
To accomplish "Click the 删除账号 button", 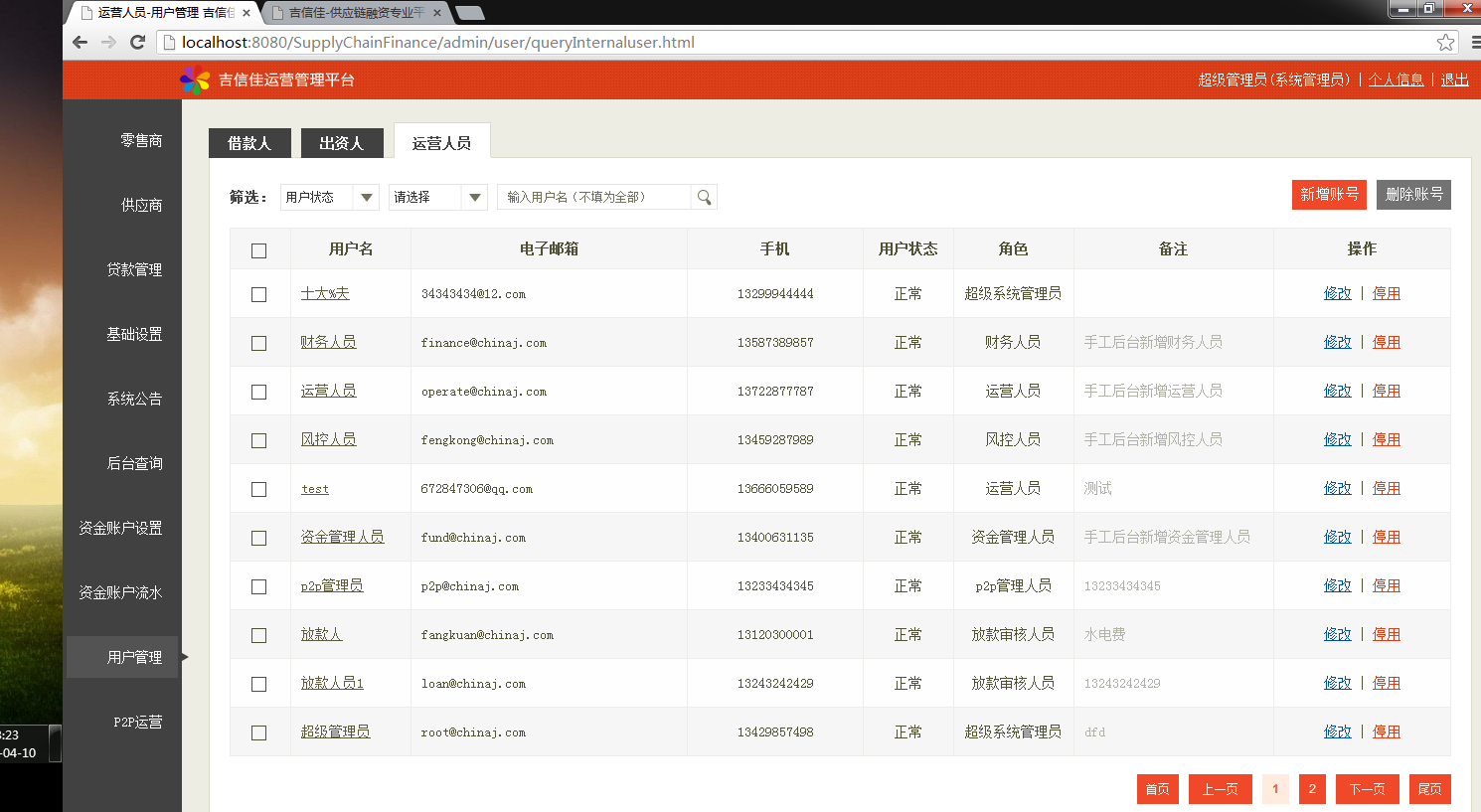I will pos(1413,195).
